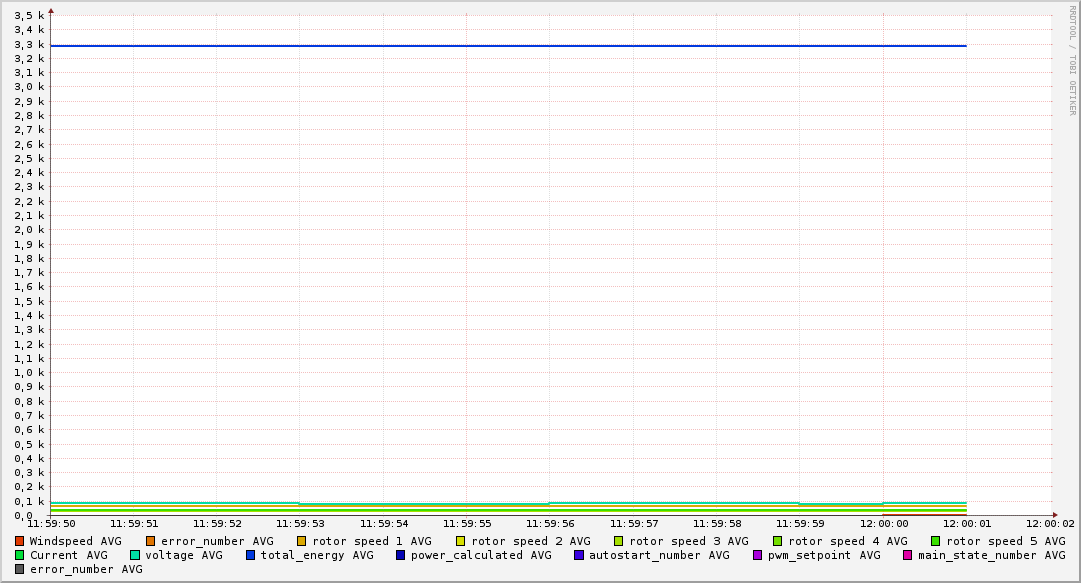
Task: Click the autostart_number AVG legend text
Action: (x=659, y=555)
